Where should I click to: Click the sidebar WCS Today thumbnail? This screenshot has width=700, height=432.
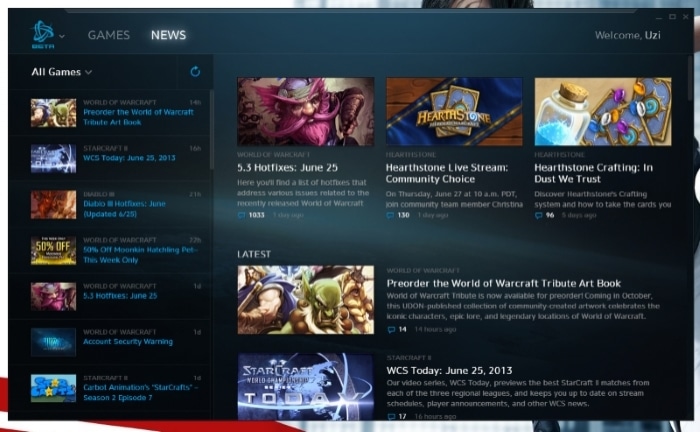point(54,158)
